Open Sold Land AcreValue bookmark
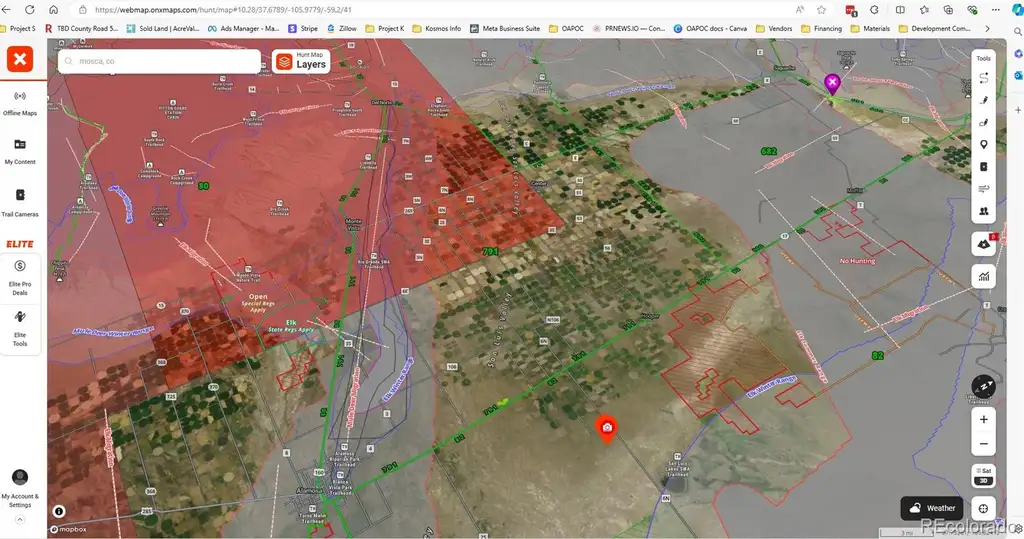Image resolution: width=1024 pixels, height=539 pixels. (x=163, y=29)
